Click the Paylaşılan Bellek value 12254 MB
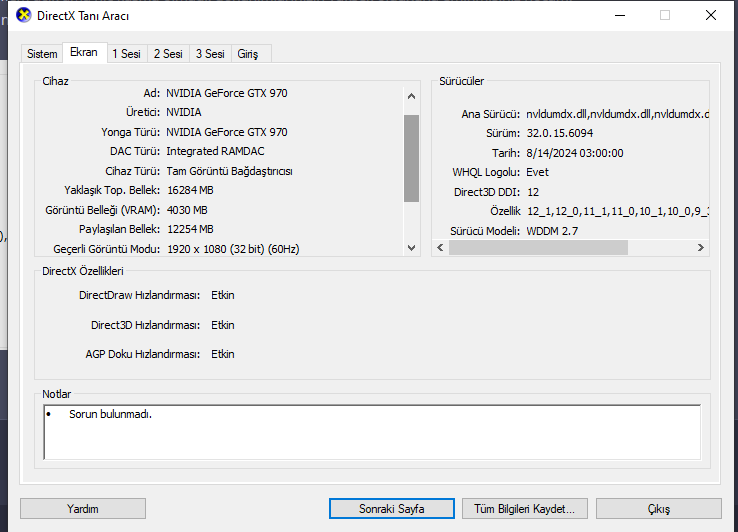 coord(191,229)
